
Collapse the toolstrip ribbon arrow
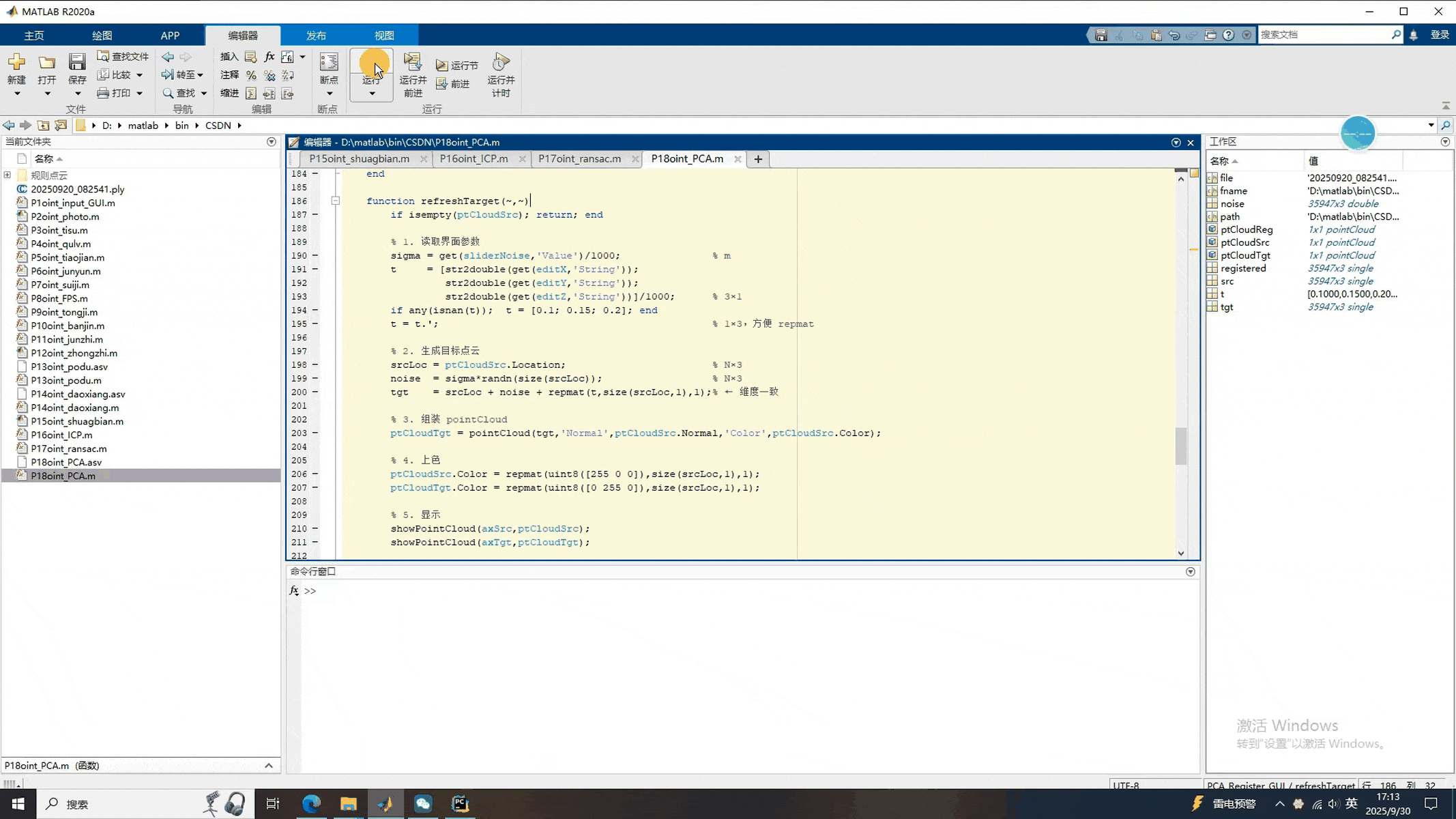[1446, 106]
